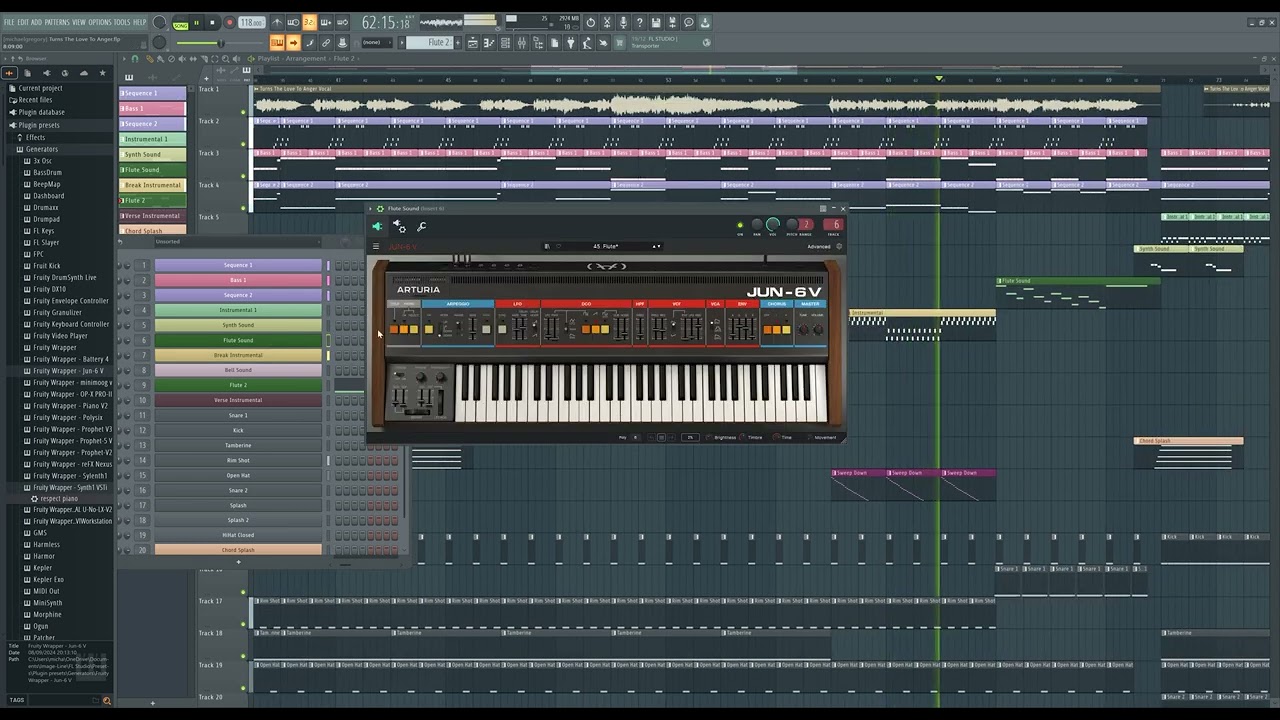Pause playback with the pause button
1280x720 pixels.
[196, 22]
